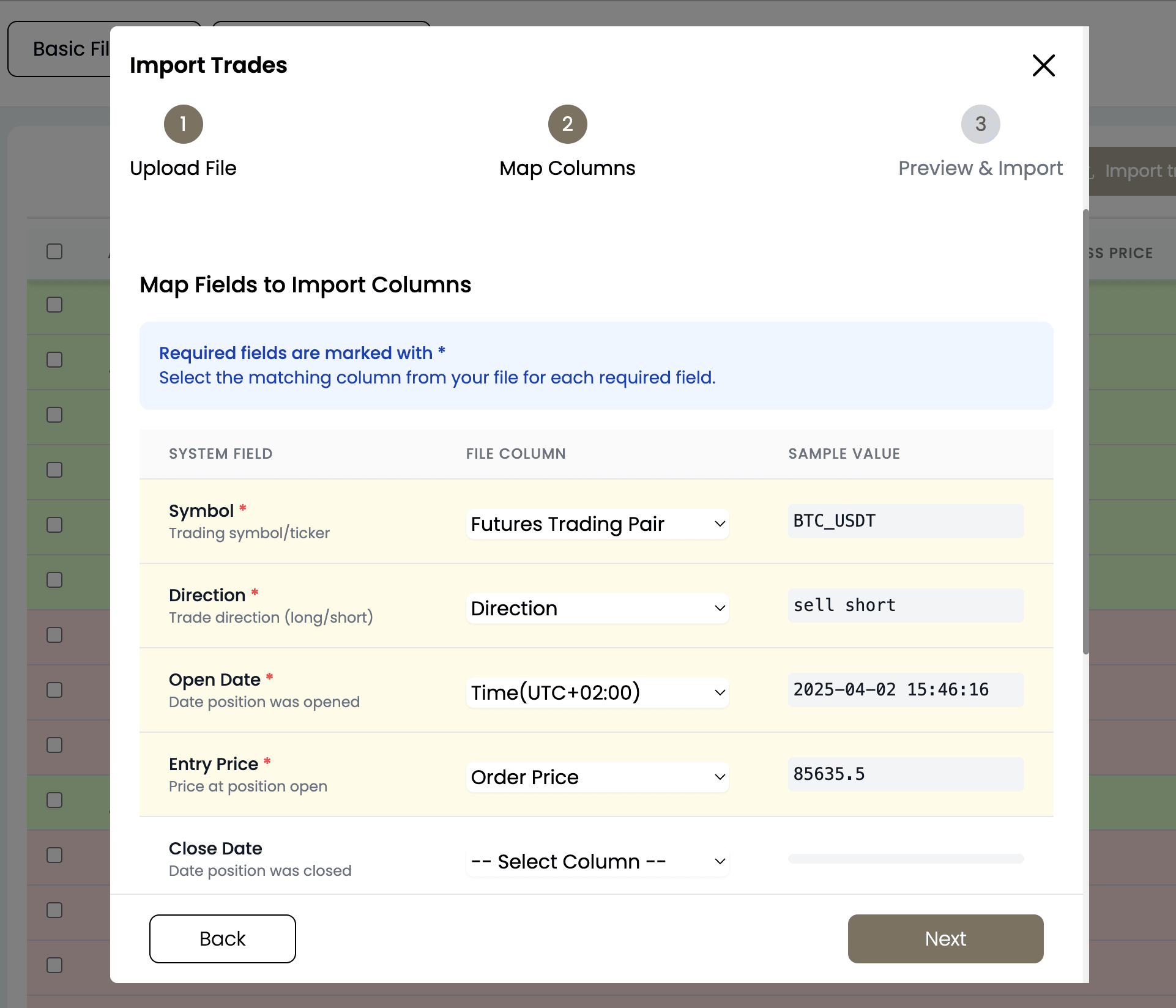
Task: Select a column for Close Date
Action: point(597,861)
